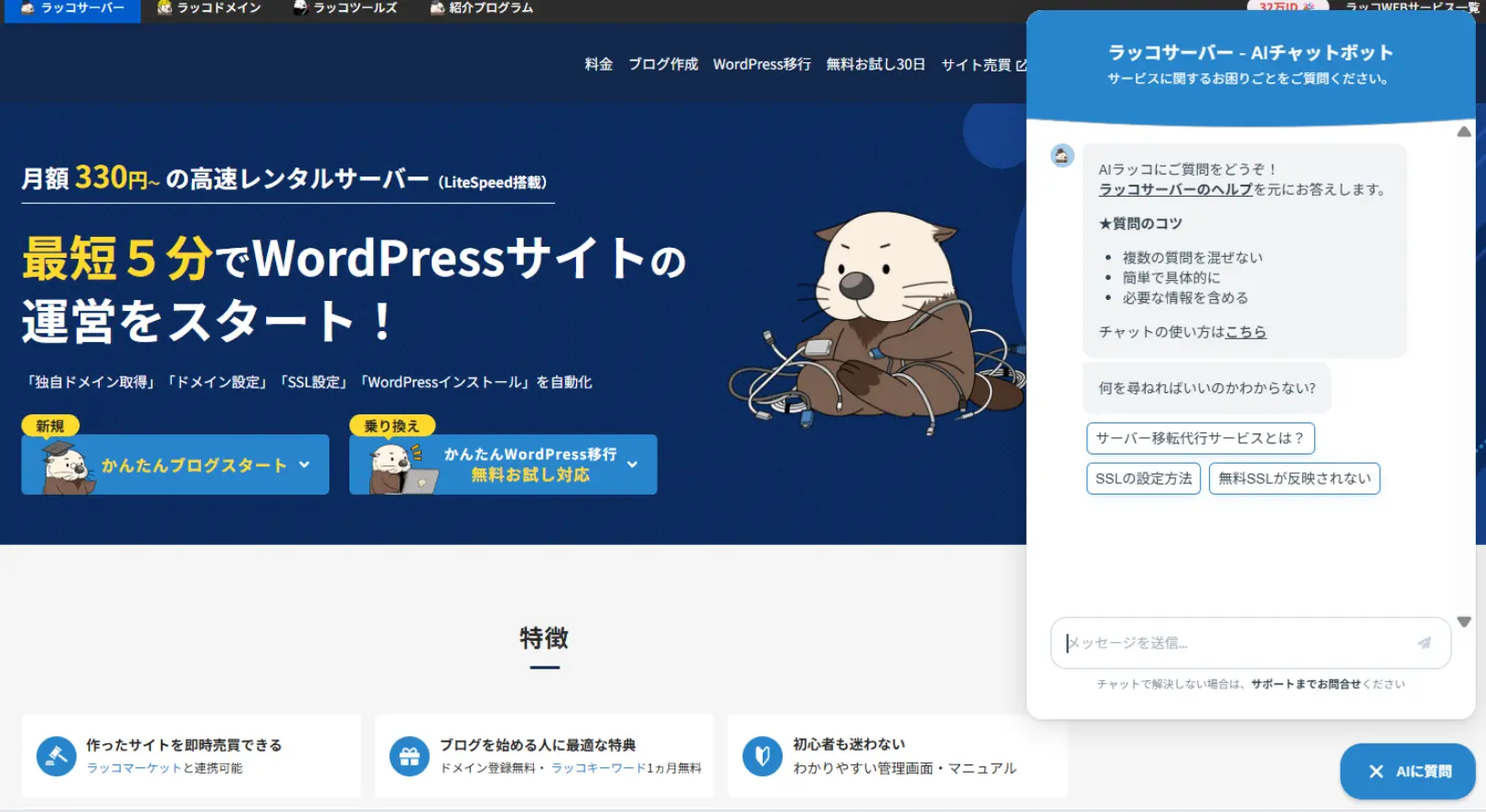Select 料金 in the navigation menu
The height and width of the screenshot is (812, 1486).
[x=599, y=64]
